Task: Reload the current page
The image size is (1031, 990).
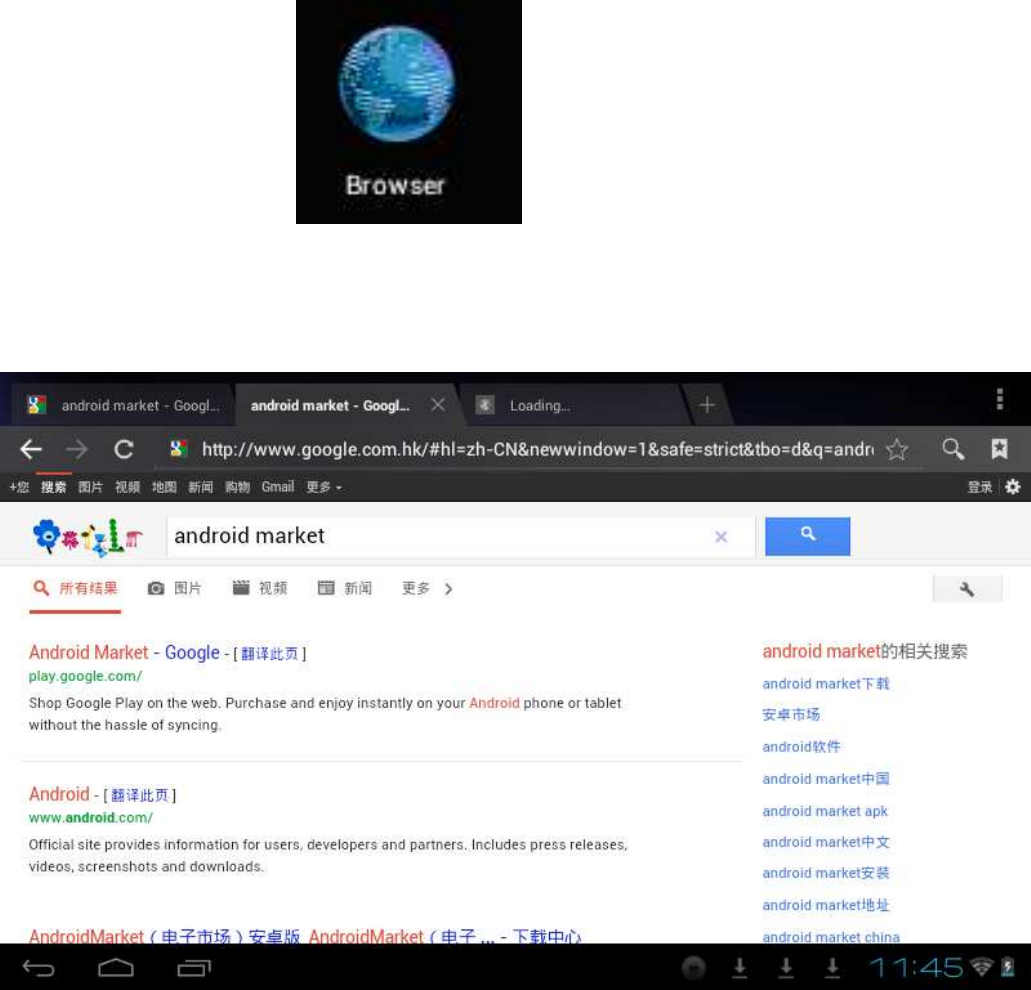Action: (124, 450)
